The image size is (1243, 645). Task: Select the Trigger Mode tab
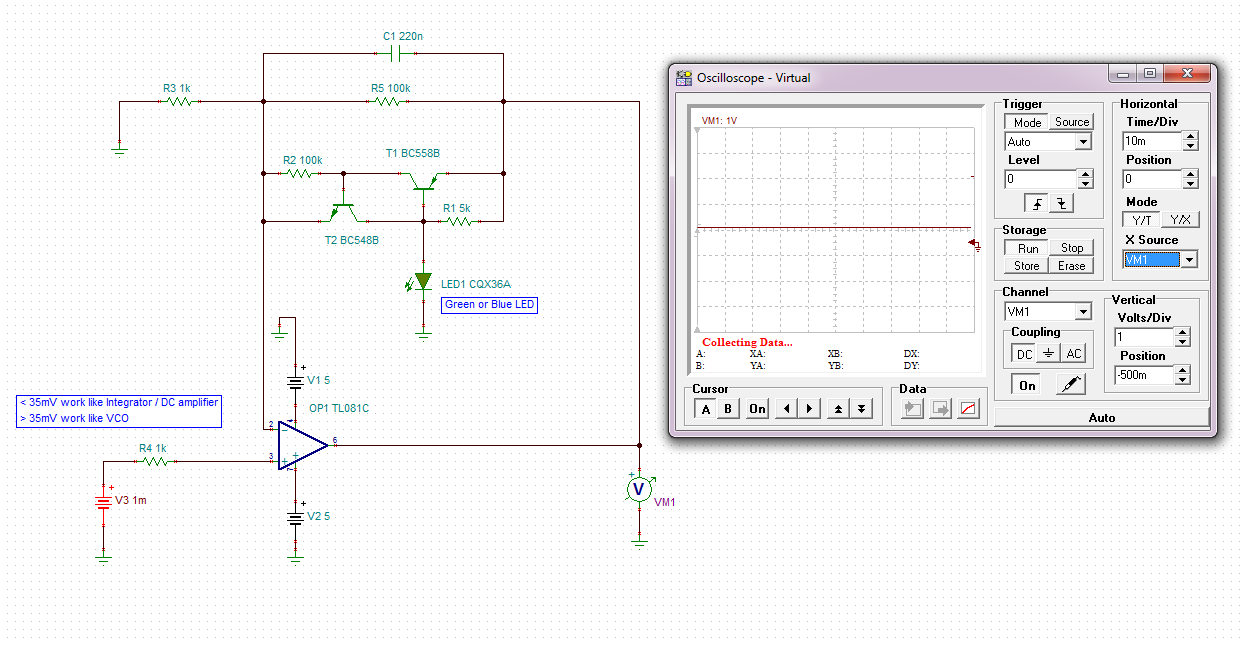pos(1027,122)
